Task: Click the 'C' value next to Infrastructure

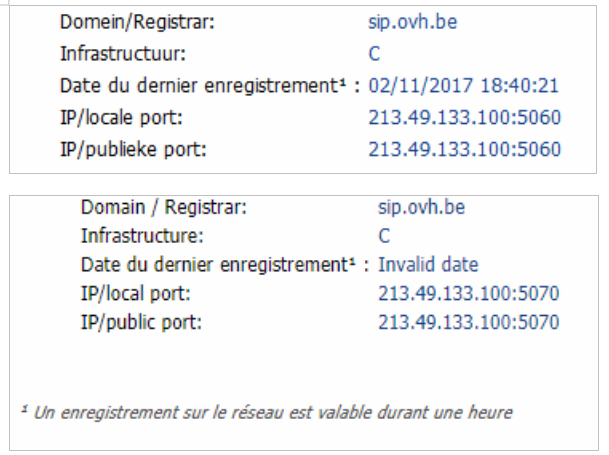Action: point(384,237)
